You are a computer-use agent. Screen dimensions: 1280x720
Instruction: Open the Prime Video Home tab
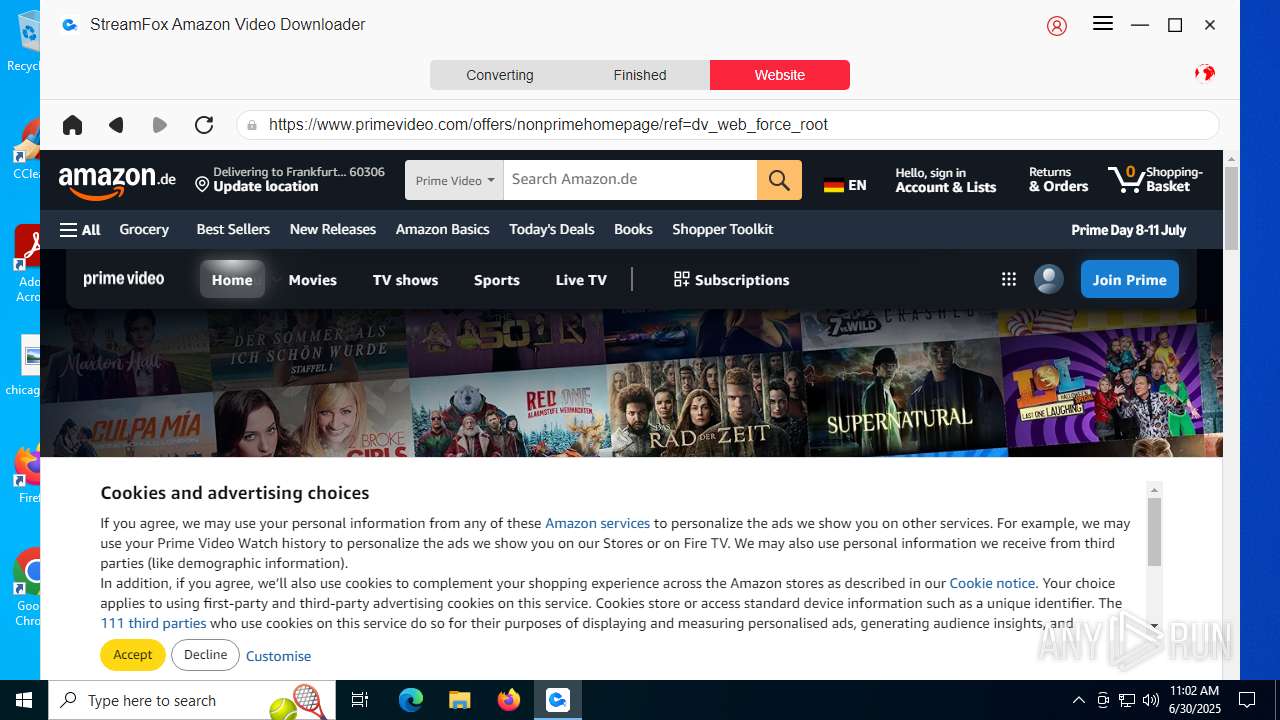coord(232,280)
